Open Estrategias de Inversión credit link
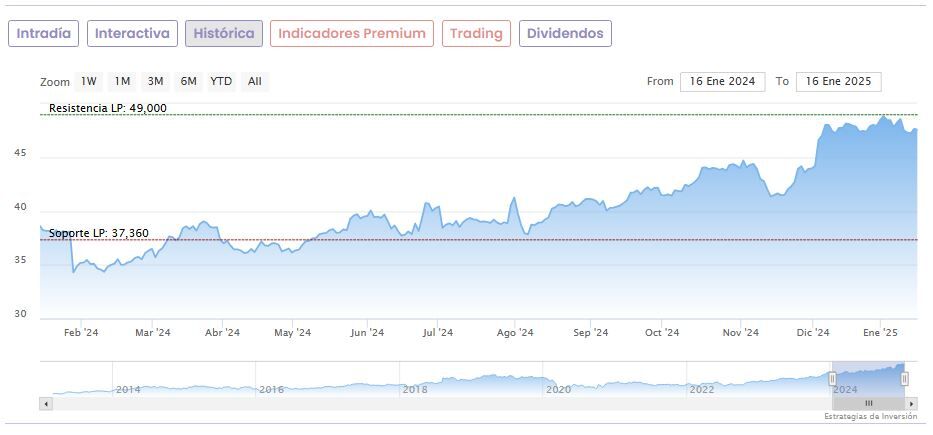This screenshot has height=435, width=933. click(x=870, y=416)
